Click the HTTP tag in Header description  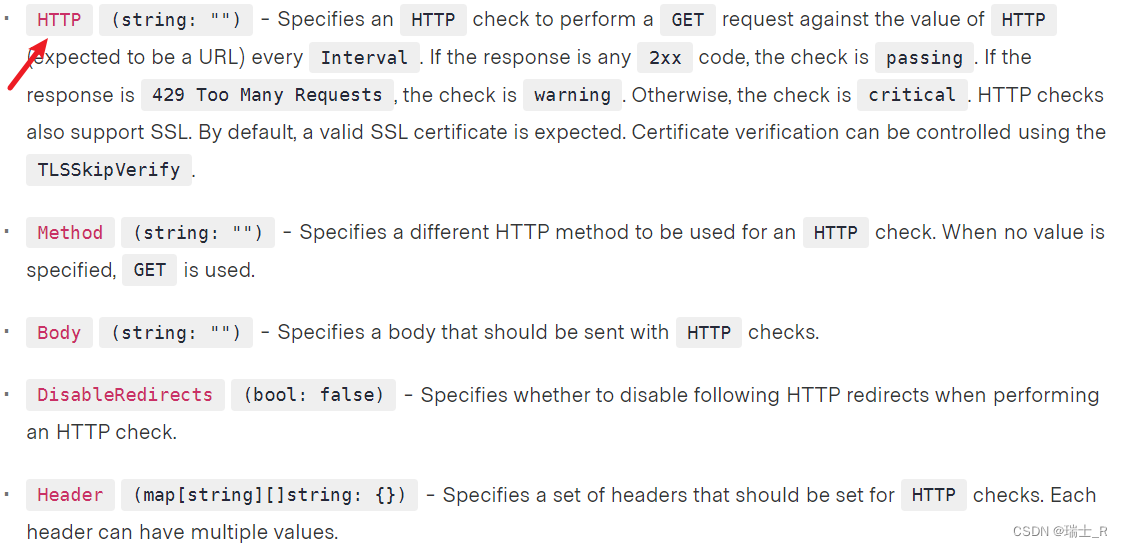click(933, 495)
